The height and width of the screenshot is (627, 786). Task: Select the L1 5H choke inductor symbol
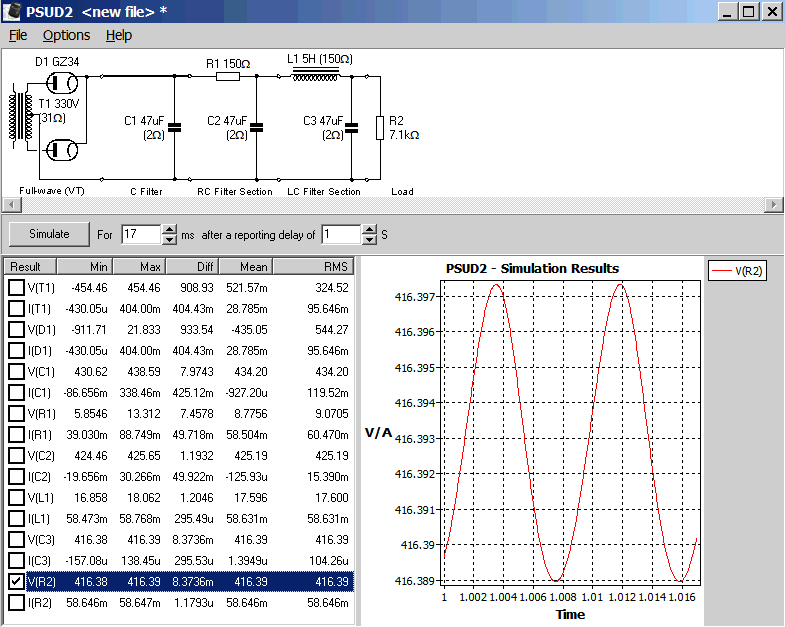click(x=315, y=75)
